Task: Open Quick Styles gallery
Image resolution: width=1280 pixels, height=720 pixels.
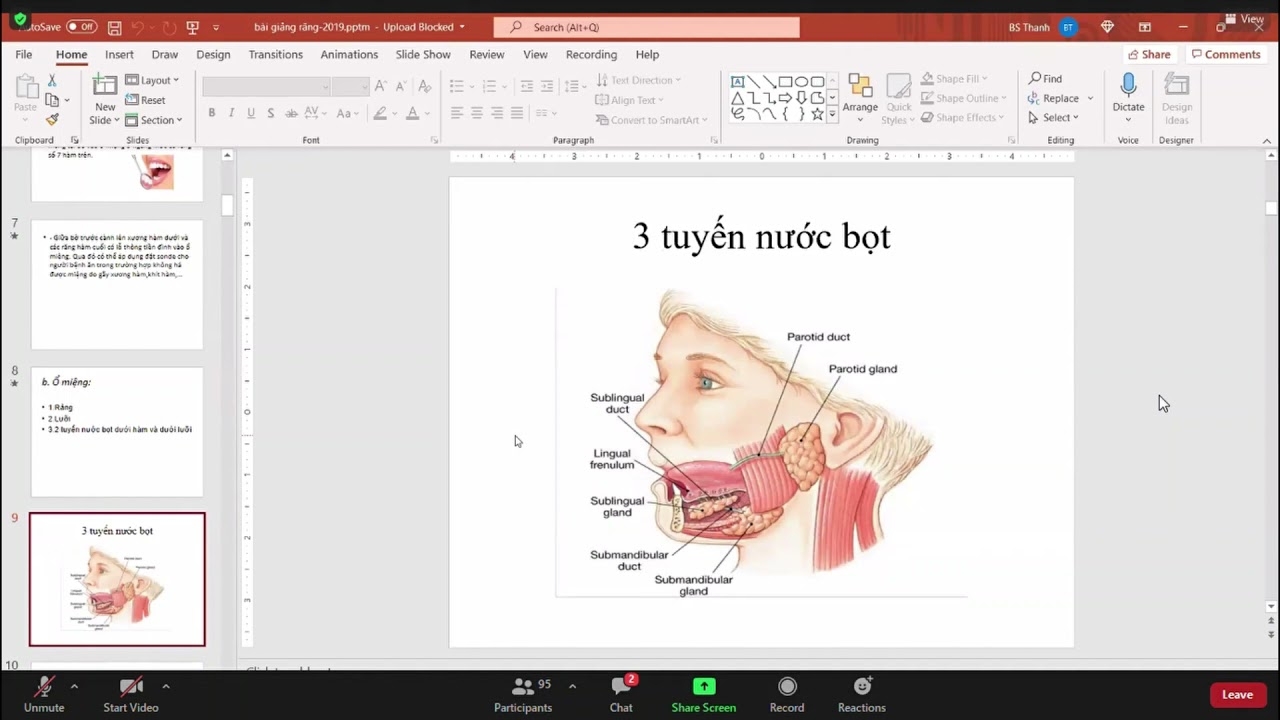Action: click(x=899, y=99)
